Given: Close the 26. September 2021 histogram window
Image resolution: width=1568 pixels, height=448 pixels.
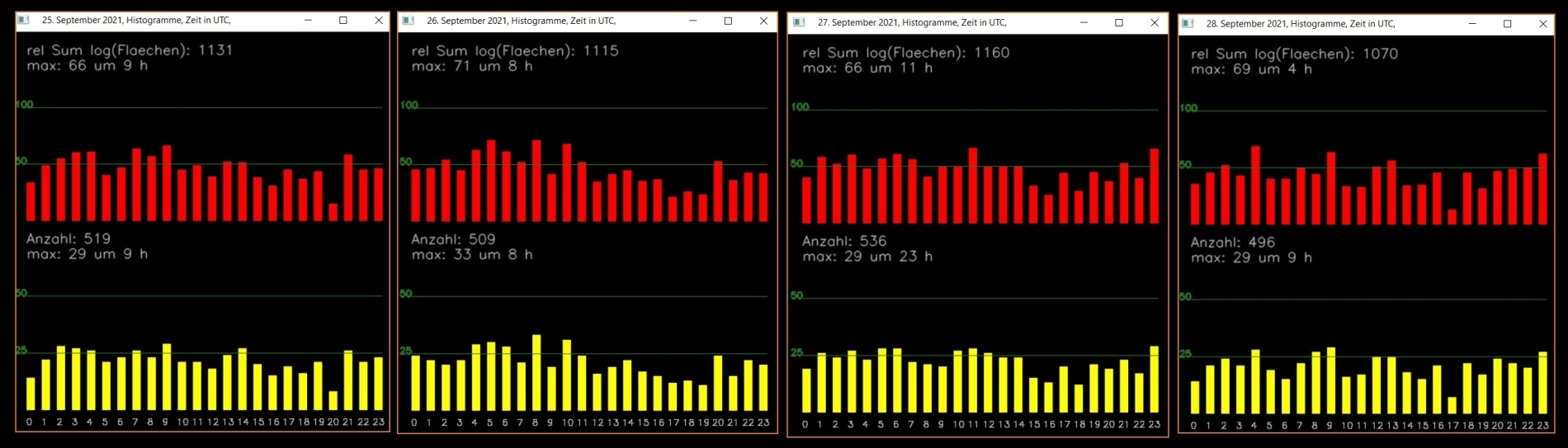Looking at the screenshot, I should (763, 21).
